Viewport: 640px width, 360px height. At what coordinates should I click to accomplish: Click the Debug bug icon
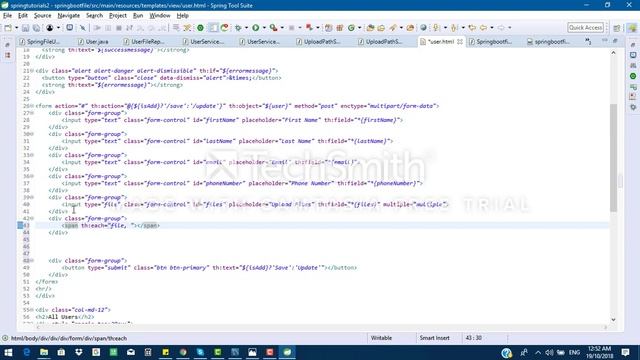pyautogui.click(x=238, y=28)
